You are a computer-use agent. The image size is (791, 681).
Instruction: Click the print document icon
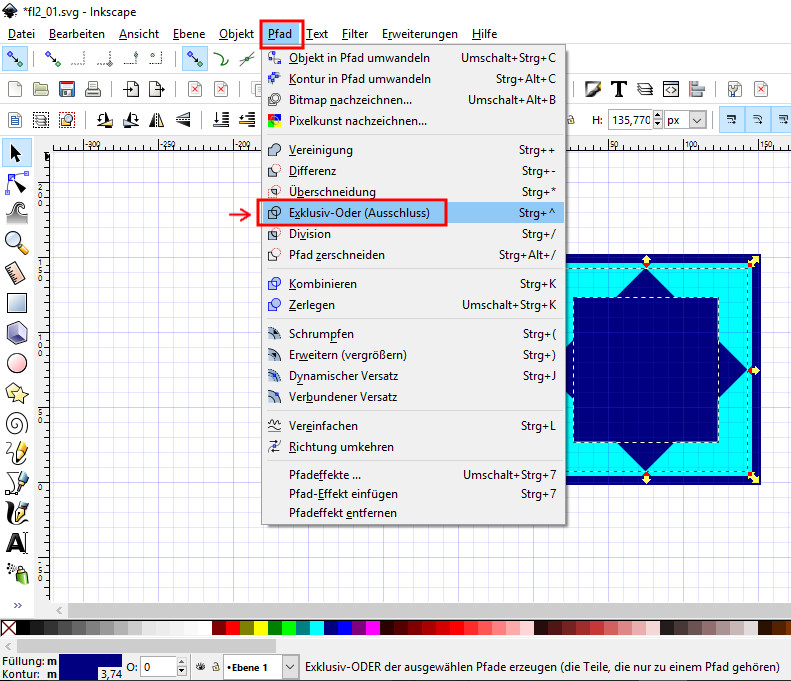tap(92, 89)
